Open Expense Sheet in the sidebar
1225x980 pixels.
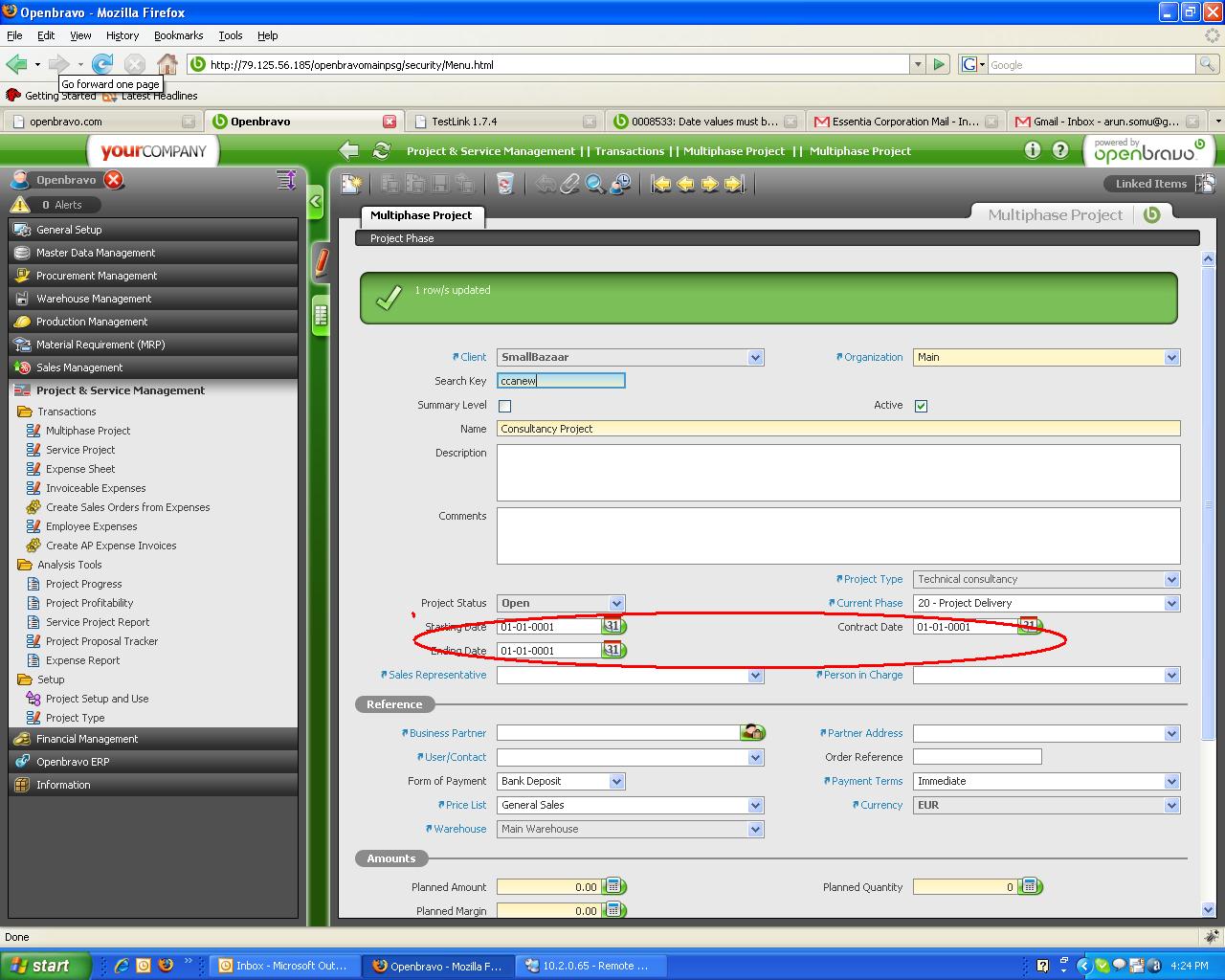point(80,469)
